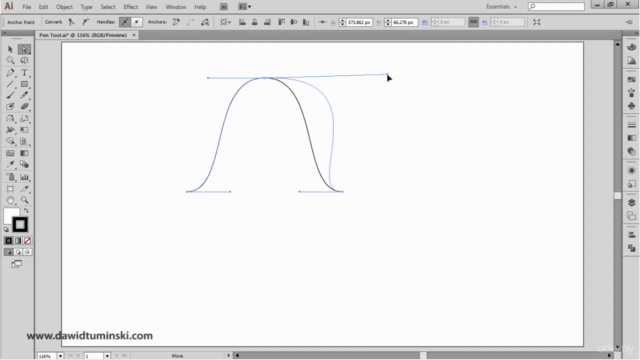Select the Magic Wand tool
The width and height of the screenshot is (640, 360).
(10, 61)
